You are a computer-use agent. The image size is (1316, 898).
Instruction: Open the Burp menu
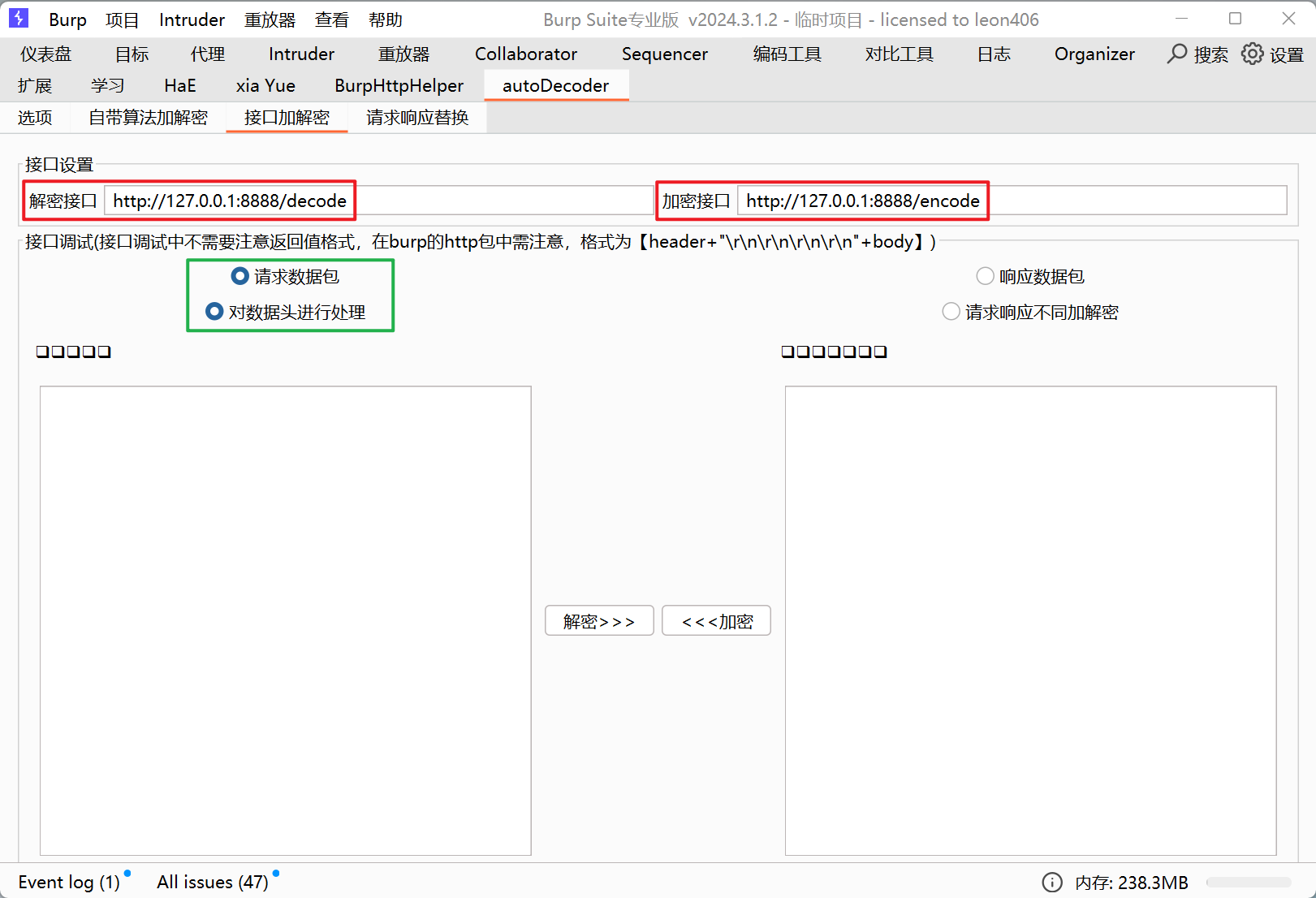(67, 19)
